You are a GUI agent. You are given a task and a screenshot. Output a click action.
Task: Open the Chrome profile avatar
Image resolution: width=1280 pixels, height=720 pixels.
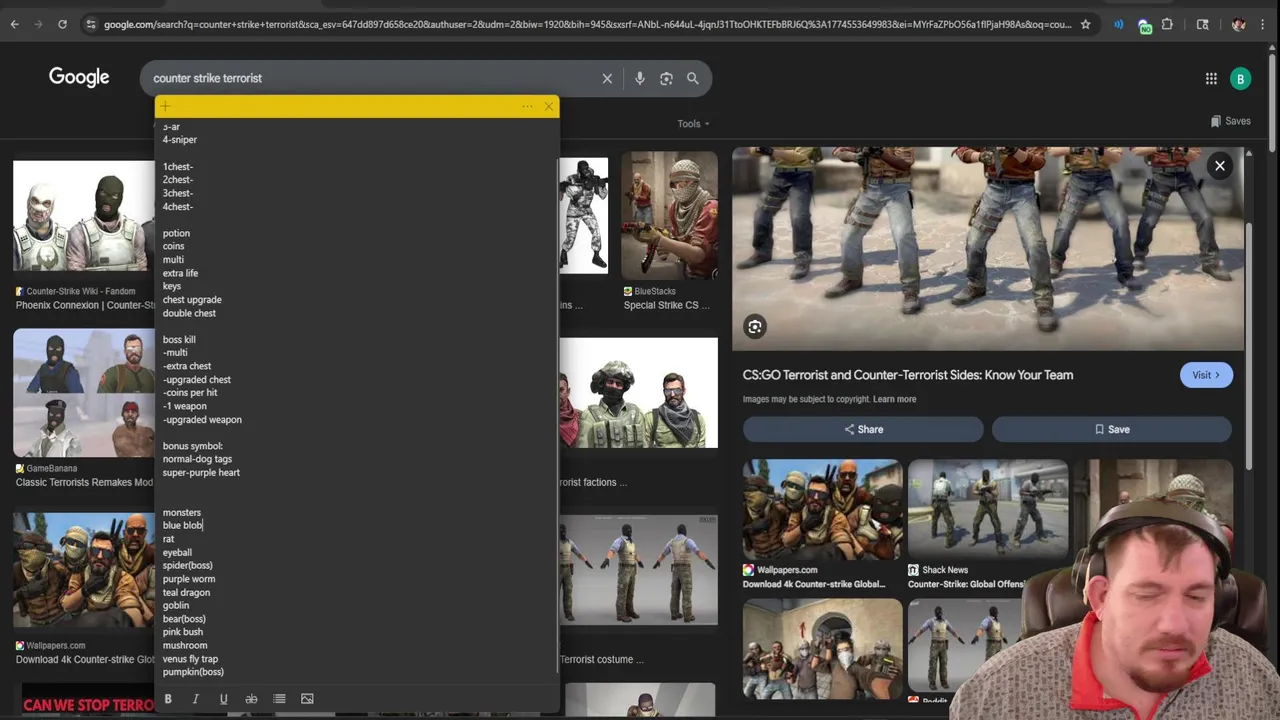(1238, 24)
